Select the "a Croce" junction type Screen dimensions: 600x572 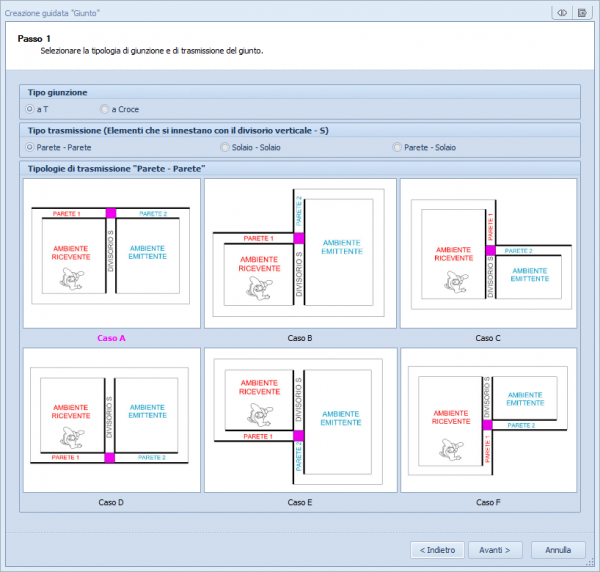[105, 108]
